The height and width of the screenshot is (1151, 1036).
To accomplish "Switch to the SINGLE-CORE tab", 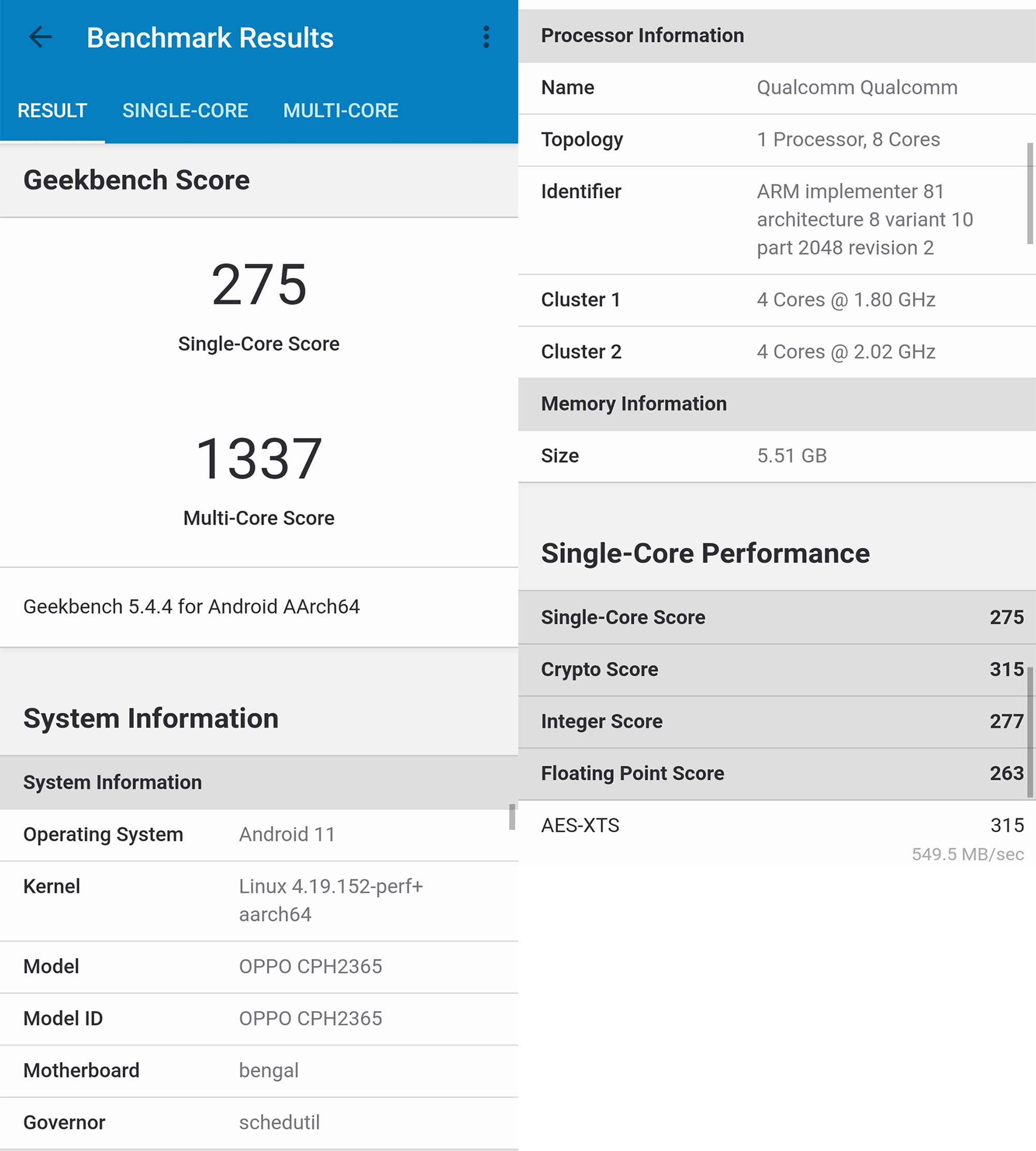I will (x=185, y=110).
